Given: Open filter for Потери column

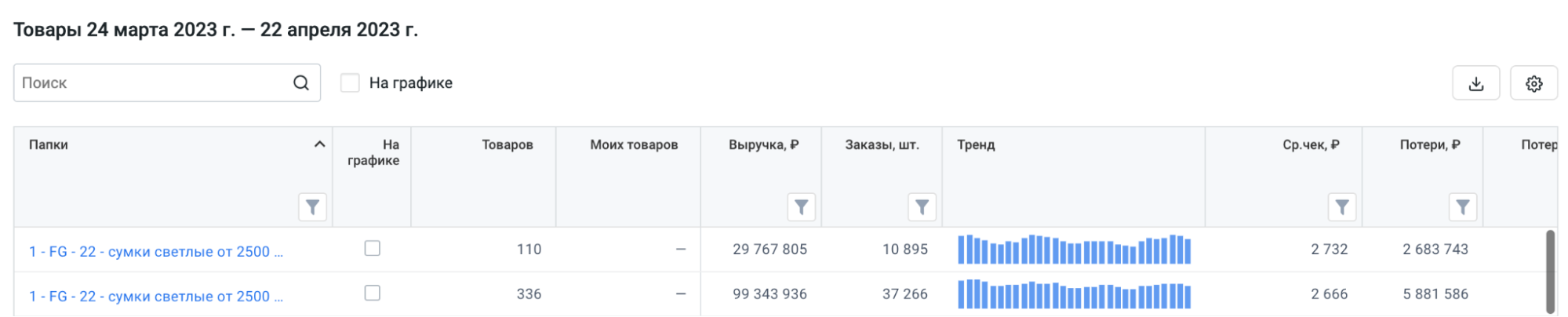Looking at the screenshot, I should pos(1462,207).
